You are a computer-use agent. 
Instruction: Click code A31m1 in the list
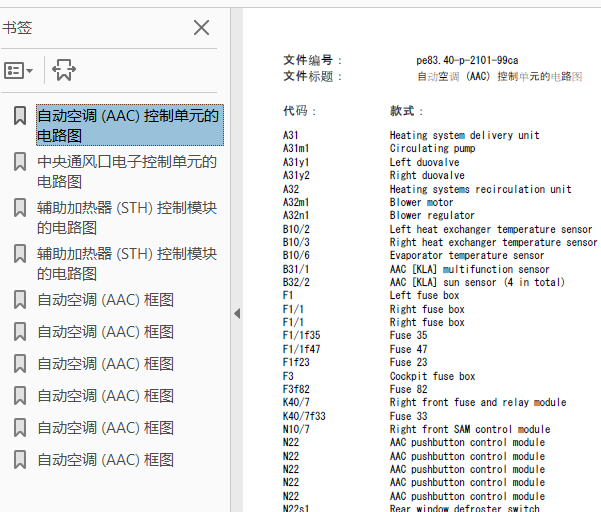[x=296, y=148]
